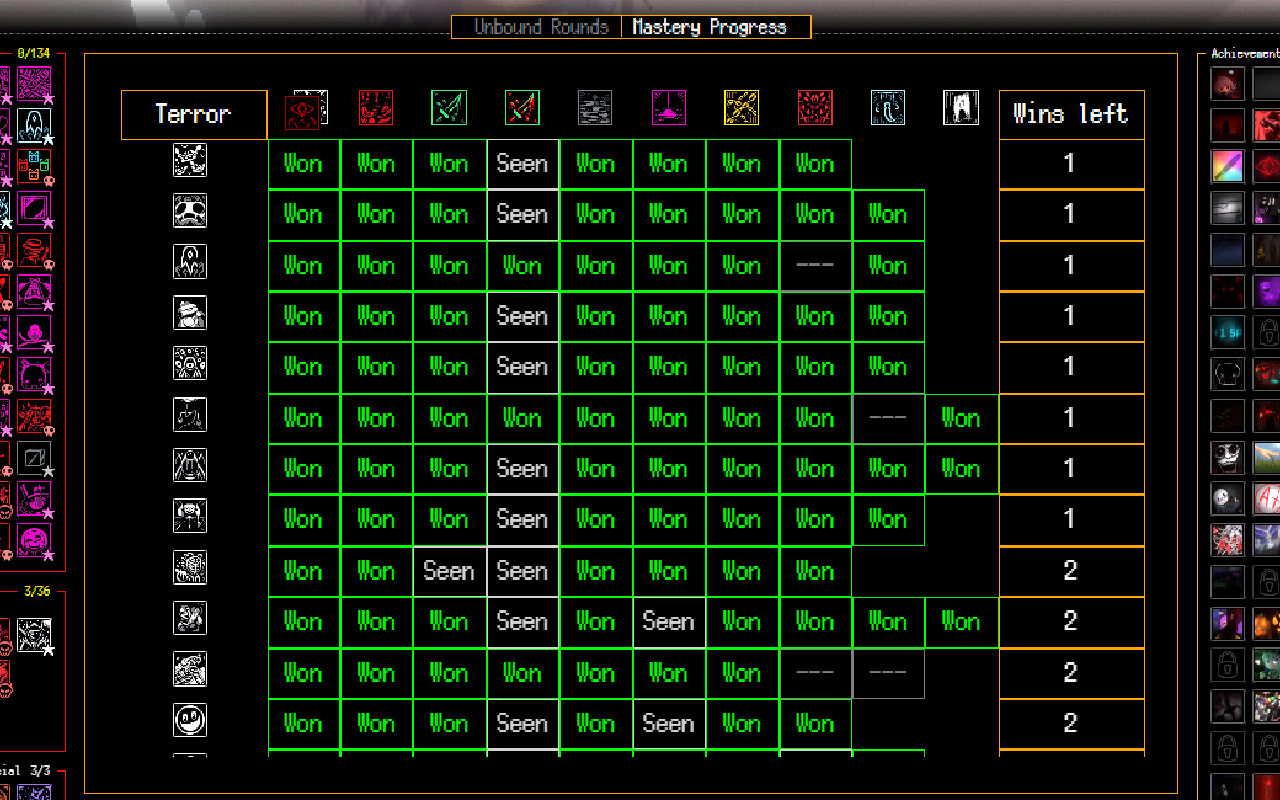Open the '+1 SP' achievement icon

(1228, 332)
